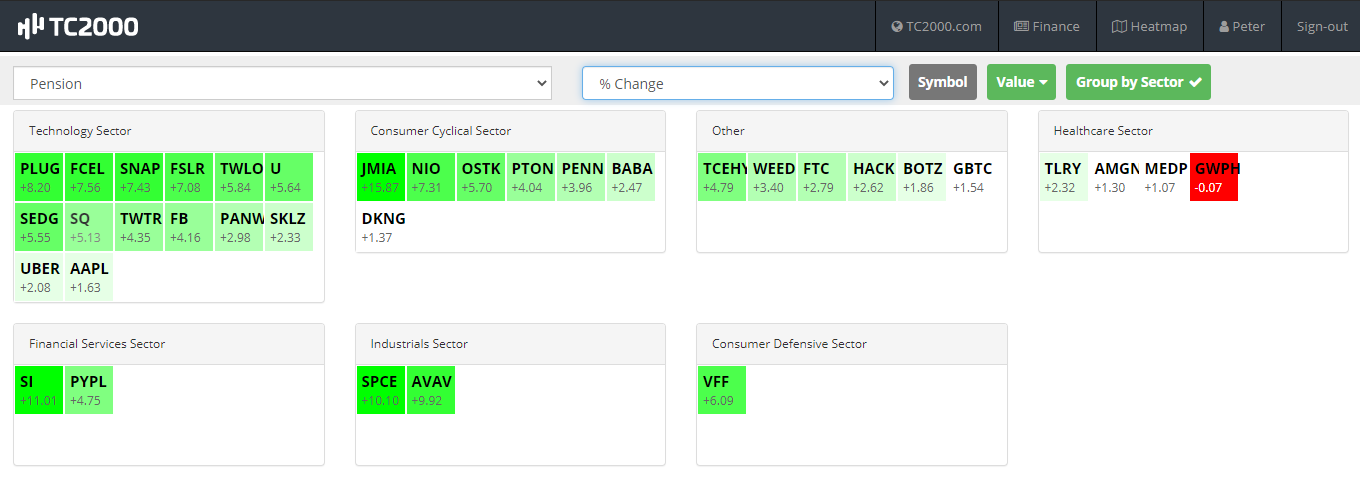The width and height of the screenshot is (1360, 491).
Task: Toggle the Group by Sector option
Action: pos(1138,82)
